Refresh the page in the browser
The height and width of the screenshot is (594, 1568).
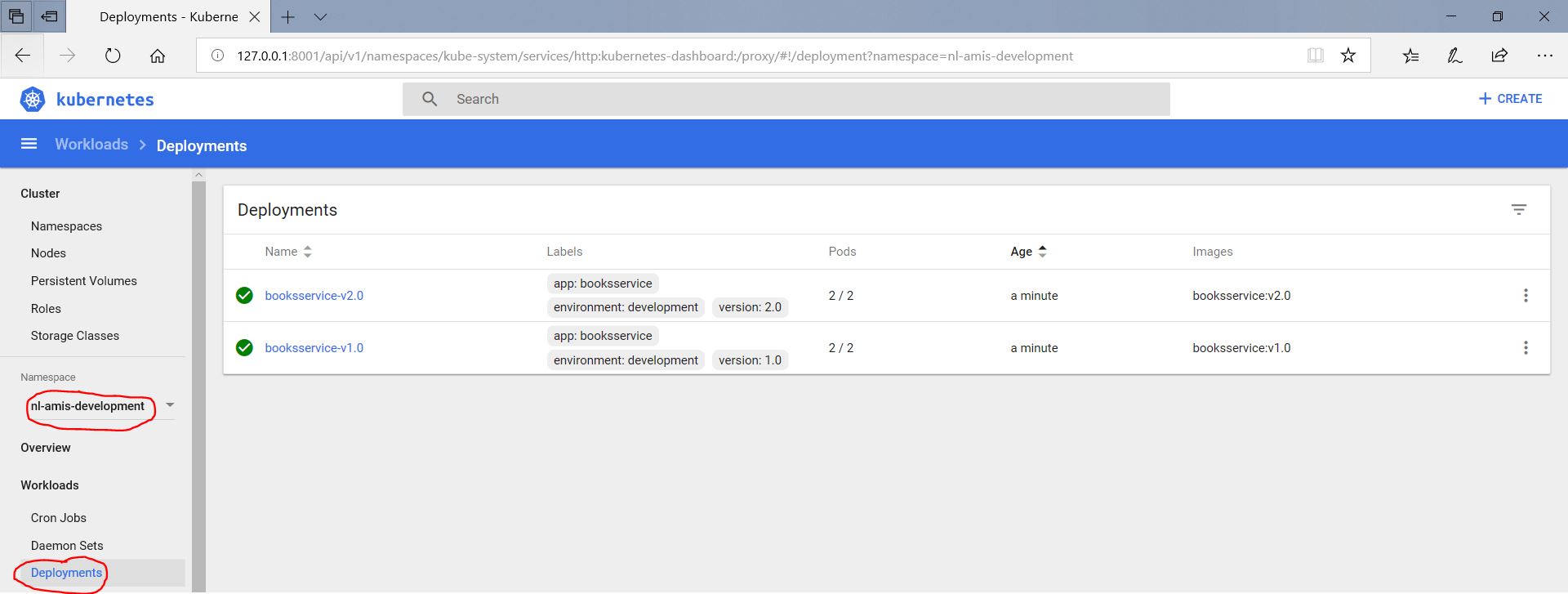click(113, 56)
